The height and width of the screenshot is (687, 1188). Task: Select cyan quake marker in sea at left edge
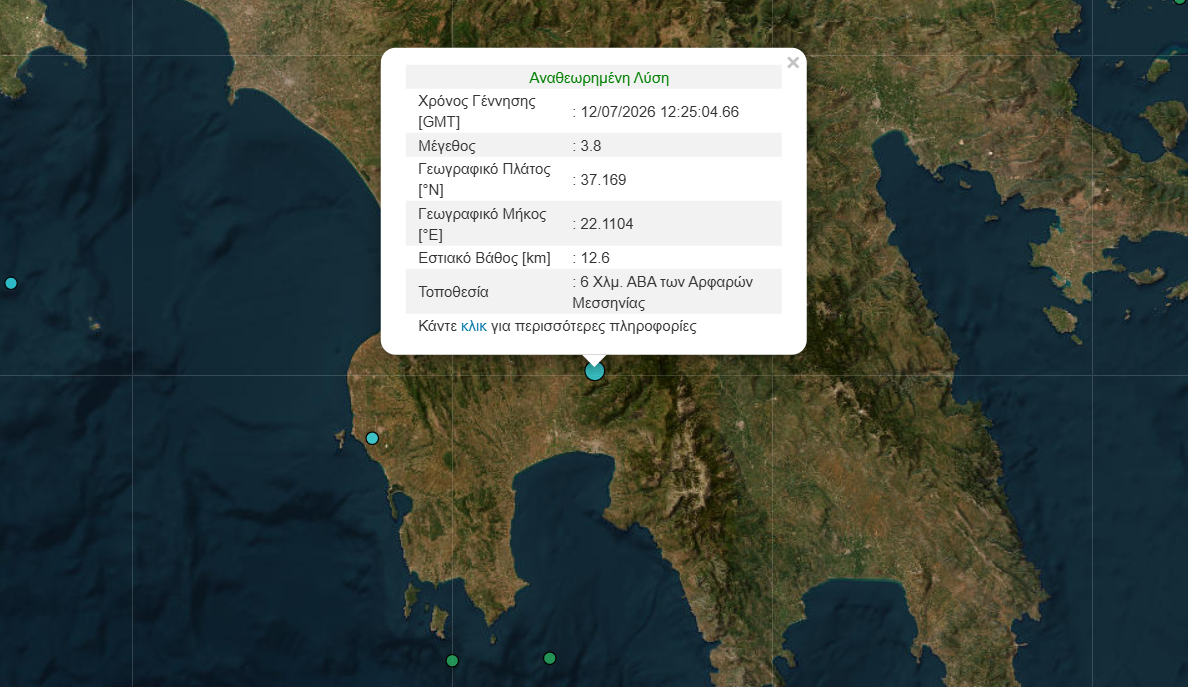11,283
